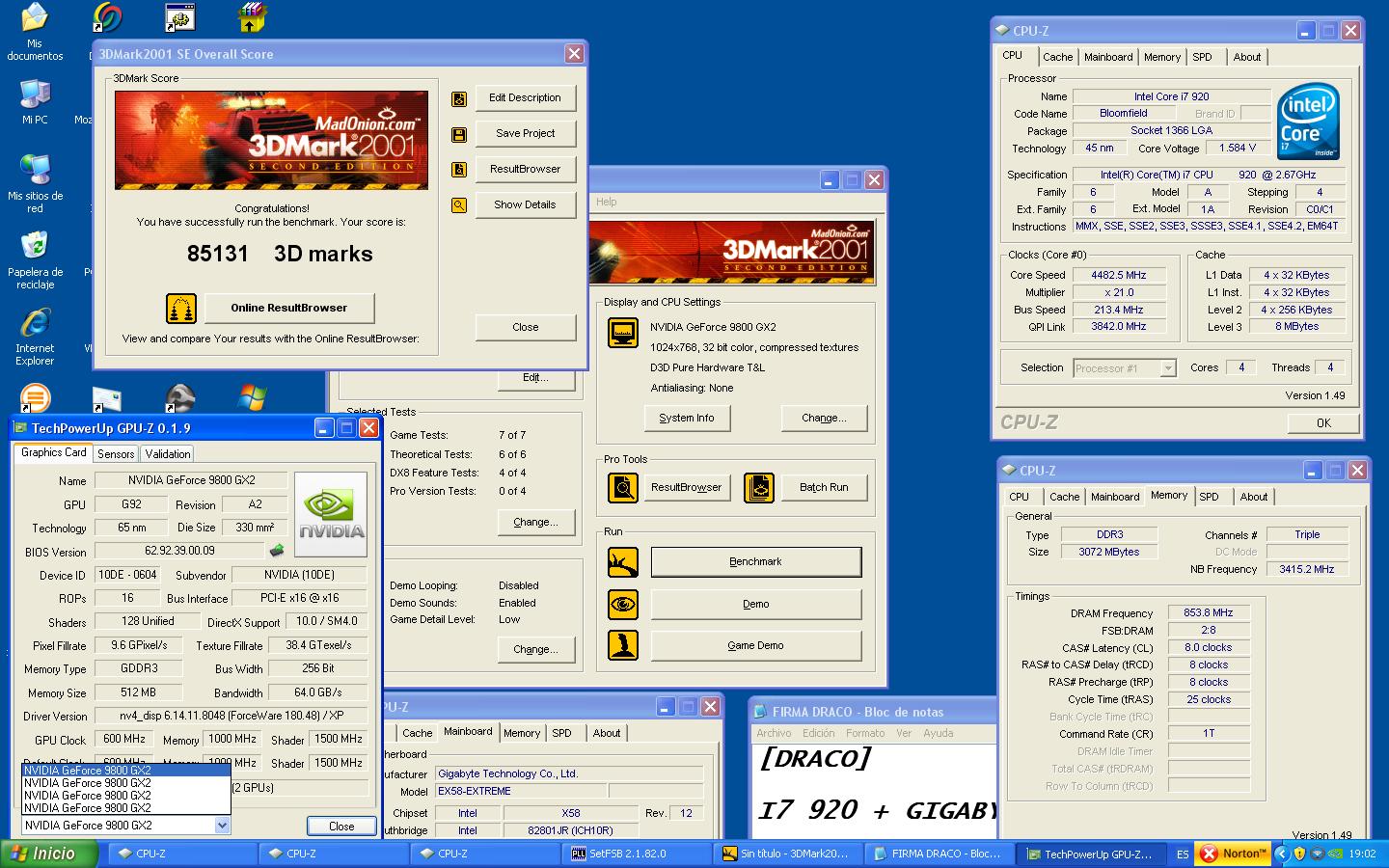Open Mis documentos desktop icon
Screen dimensions: 1389x868
35,32
